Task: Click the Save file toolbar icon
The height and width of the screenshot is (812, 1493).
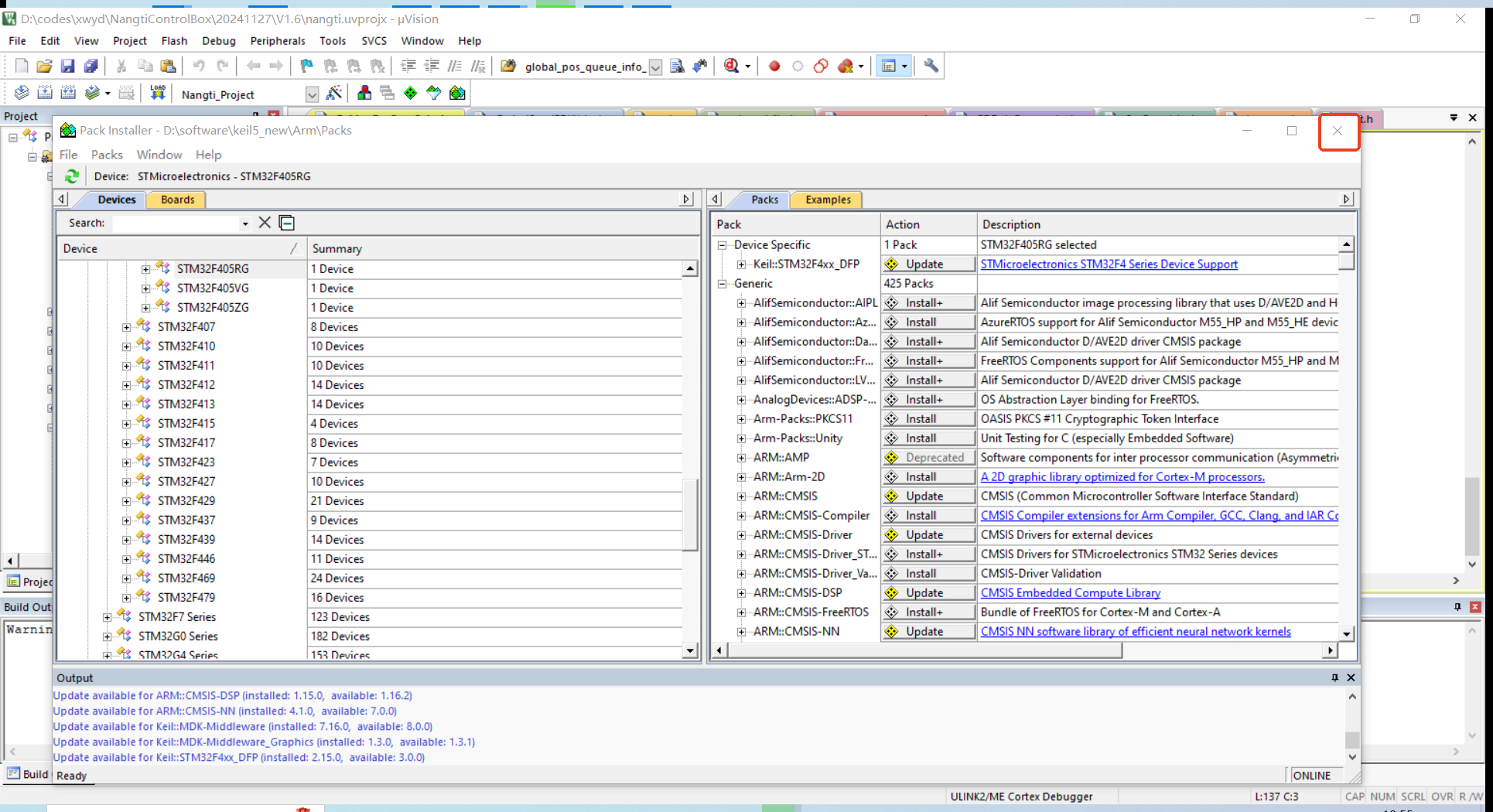Action: (x=68, y=67)
